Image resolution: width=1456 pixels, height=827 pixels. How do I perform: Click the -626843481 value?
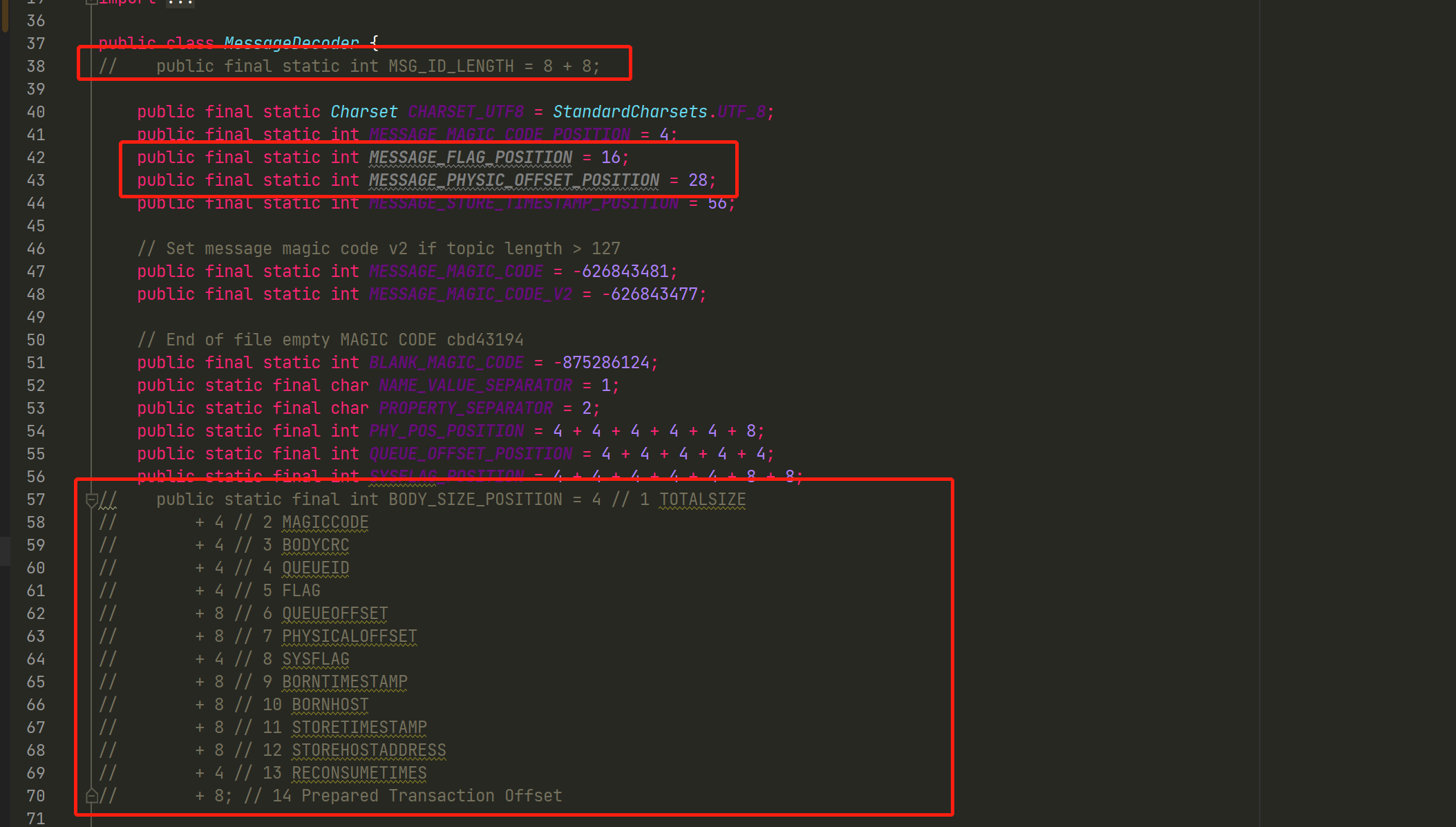(621, 272)
